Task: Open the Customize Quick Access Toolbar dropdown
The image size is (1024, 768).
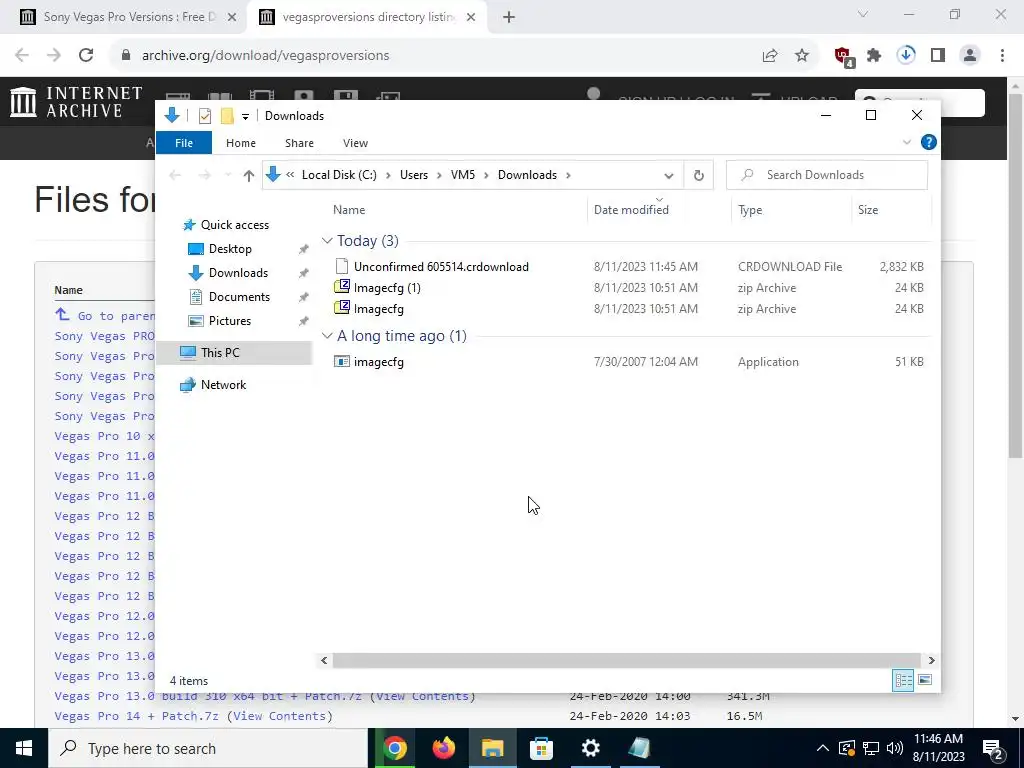Action: pos(246,116)
